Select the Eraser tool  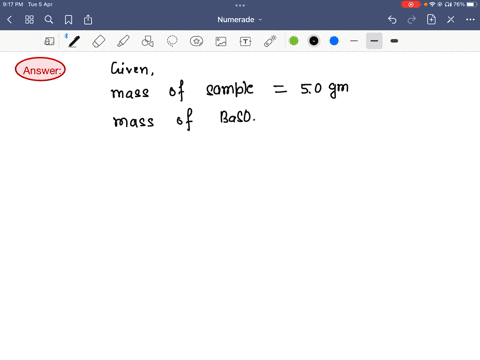click(99, 41)
